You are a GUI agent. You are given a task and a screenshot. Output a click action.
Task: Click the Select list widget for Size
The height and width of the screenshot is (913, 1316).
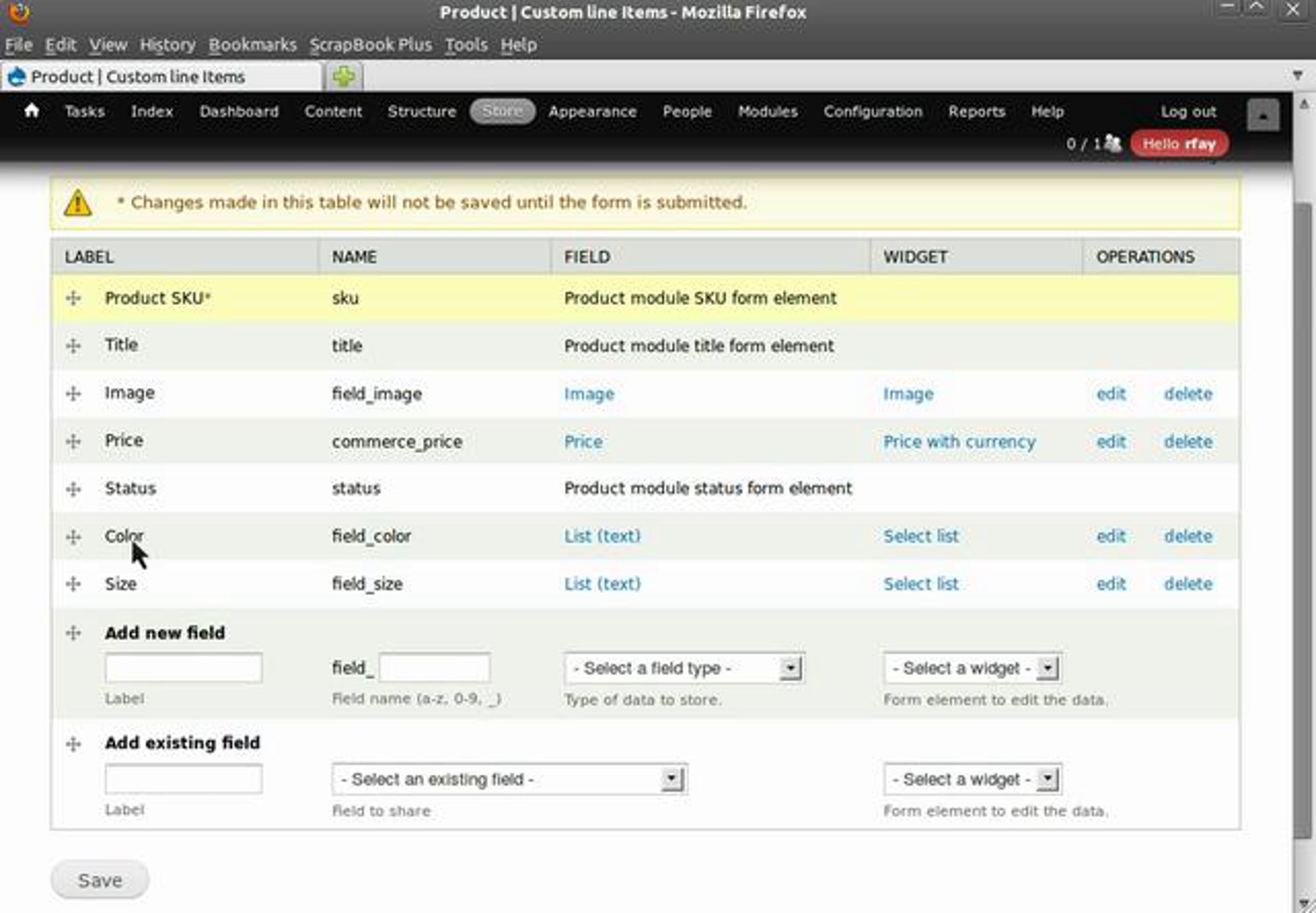(921, 583)
